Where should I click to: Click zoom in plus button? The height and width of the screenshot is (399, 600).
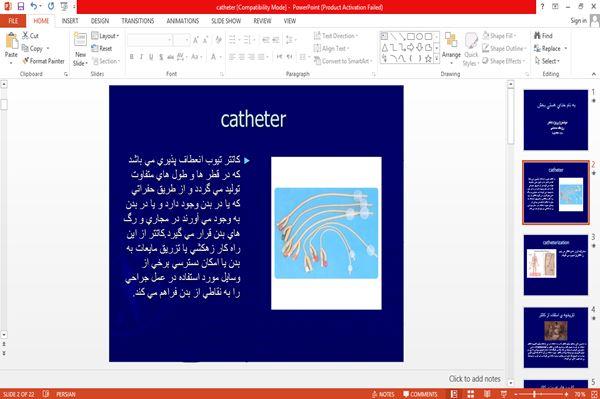tap(566, 394)
